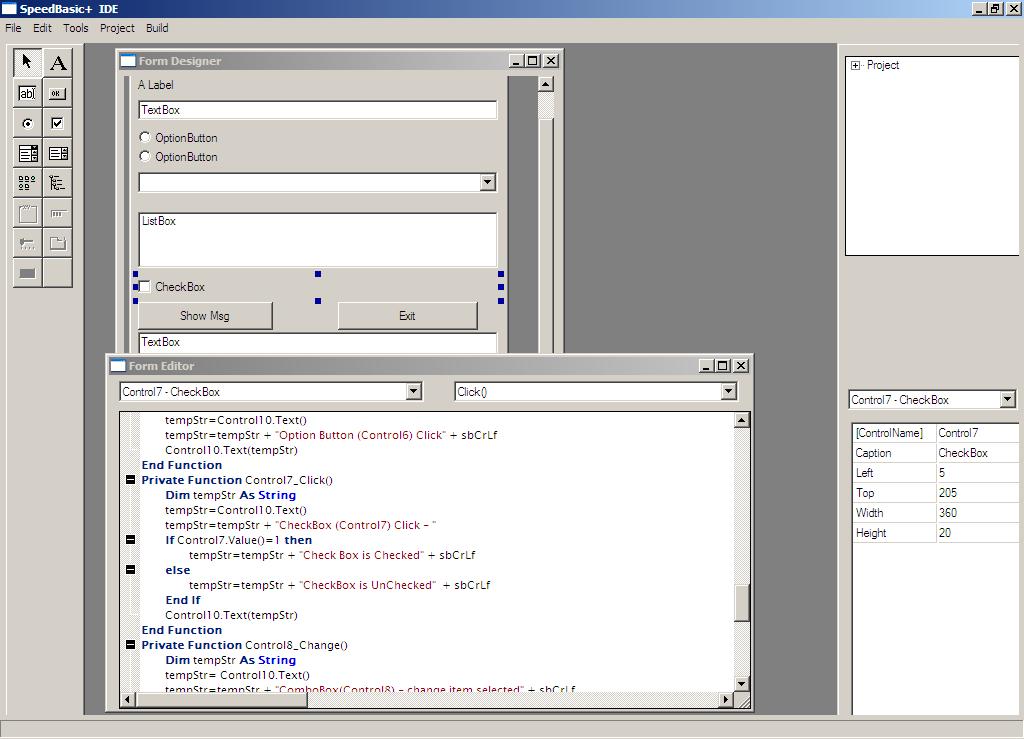Select the OK command button tool
The width and height of the screenshot is (1024, 739).
pyautogui.click(x=57, y=93)
